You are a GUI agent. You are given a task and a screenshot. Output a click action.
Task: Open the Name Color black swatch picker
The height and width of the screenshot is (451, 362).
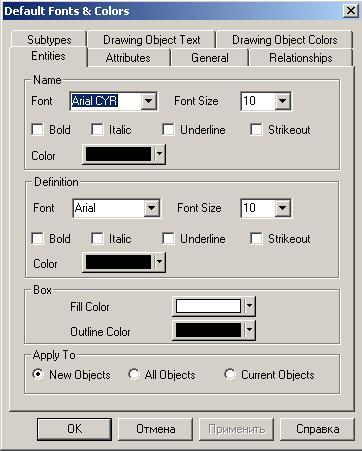pos(124,154)
